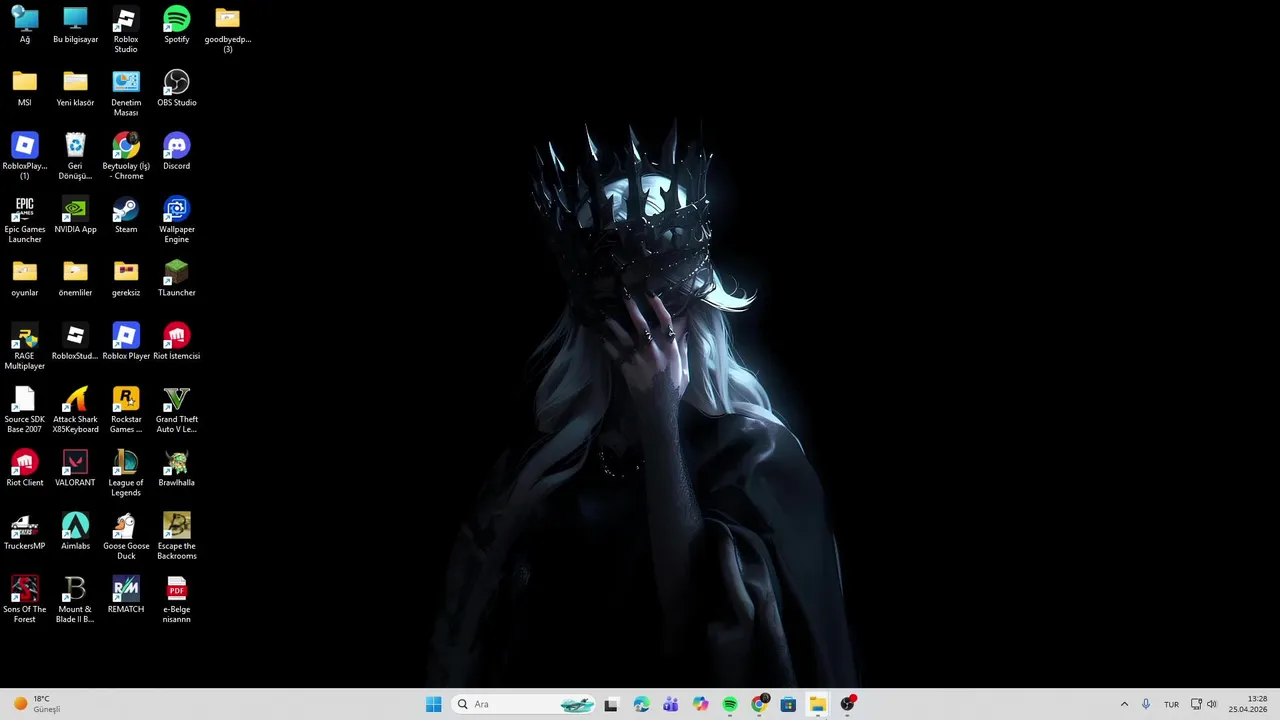Screen dimensions: 1280x720
Task: Select the League of Legends icon
Action: (x=126, y=473)
